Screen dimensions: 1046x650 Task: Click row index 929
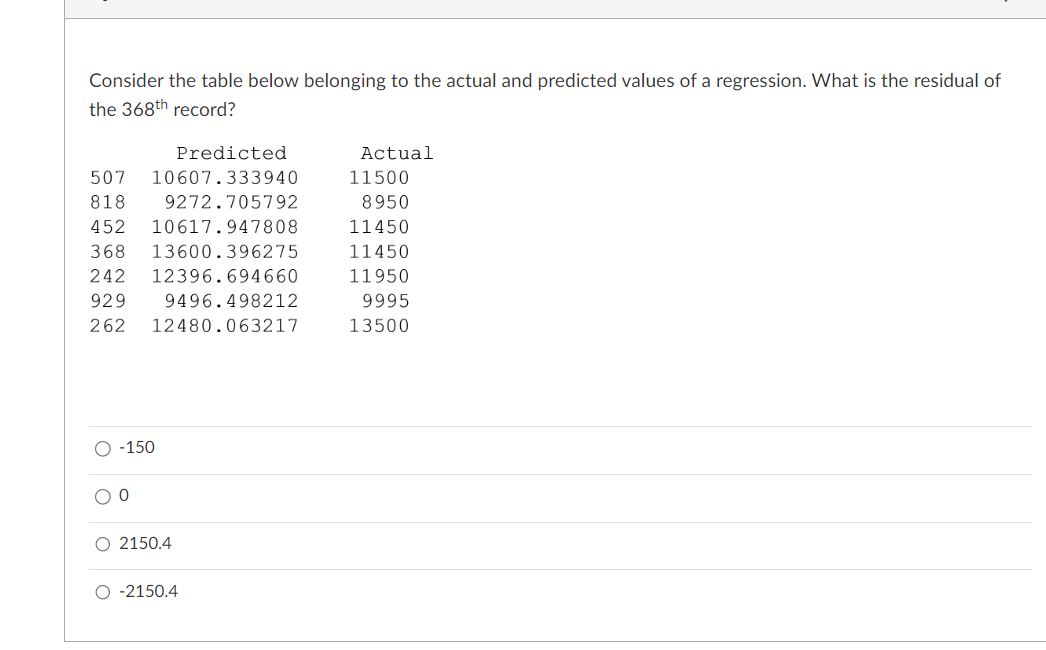108,301
